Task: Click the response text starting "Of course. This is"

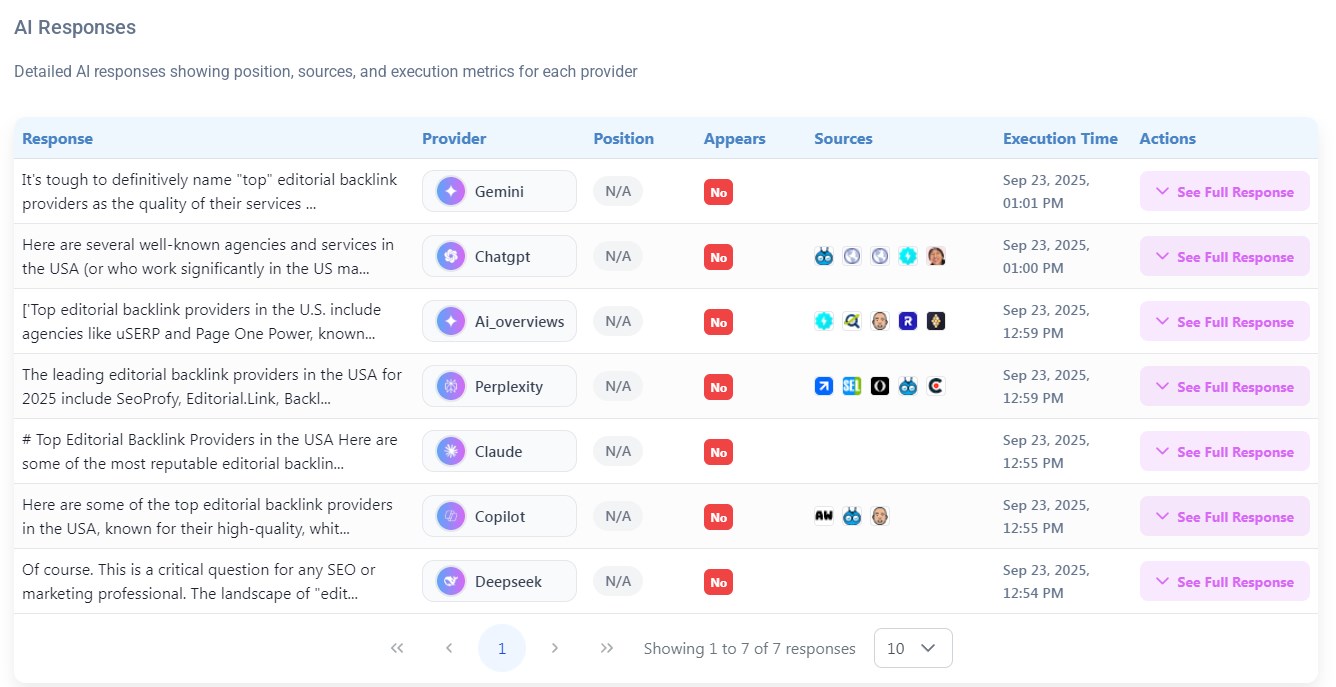Action: [x=199, y=581]
